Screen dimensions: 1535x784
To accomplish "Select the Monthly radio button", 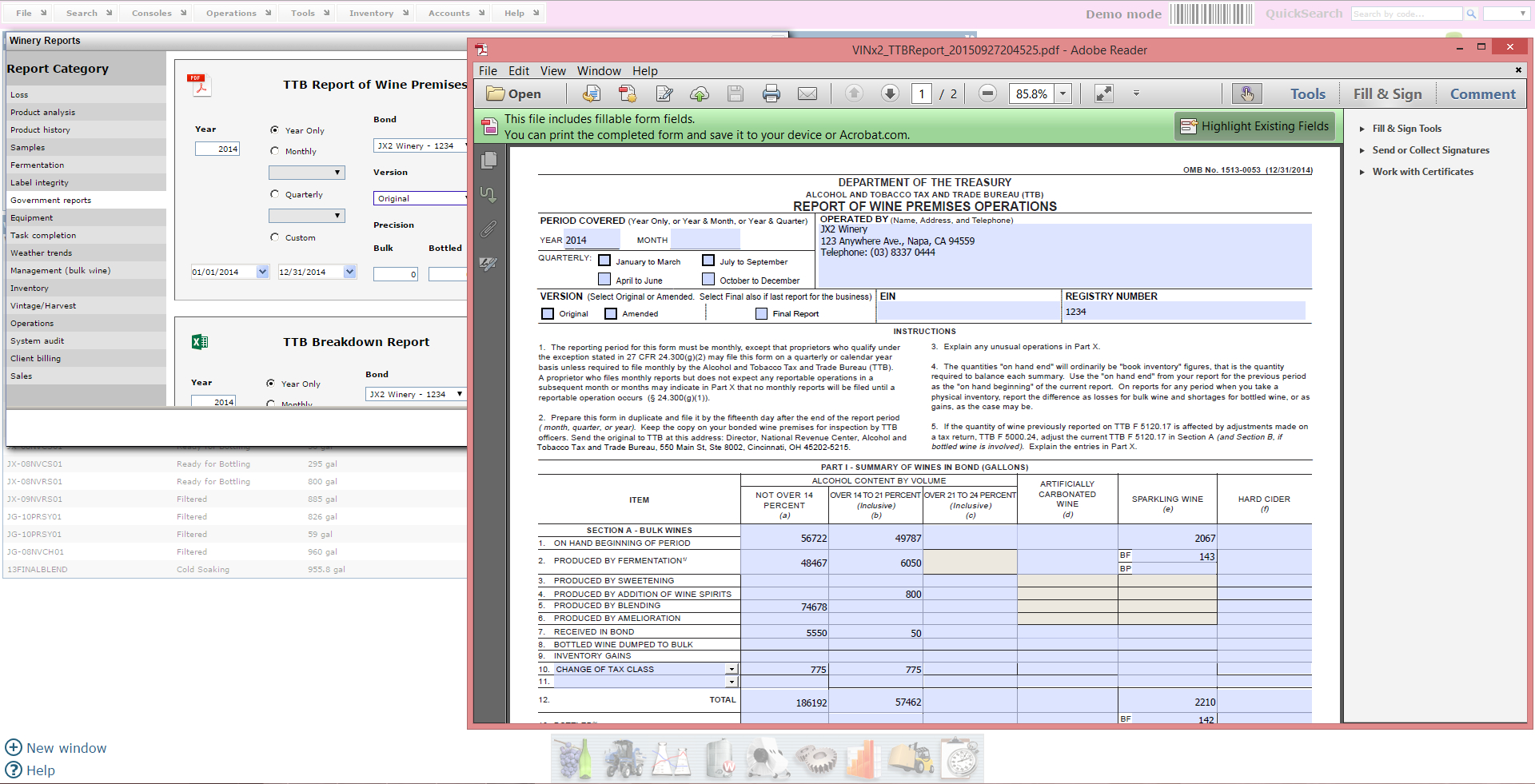I will 275,151.
